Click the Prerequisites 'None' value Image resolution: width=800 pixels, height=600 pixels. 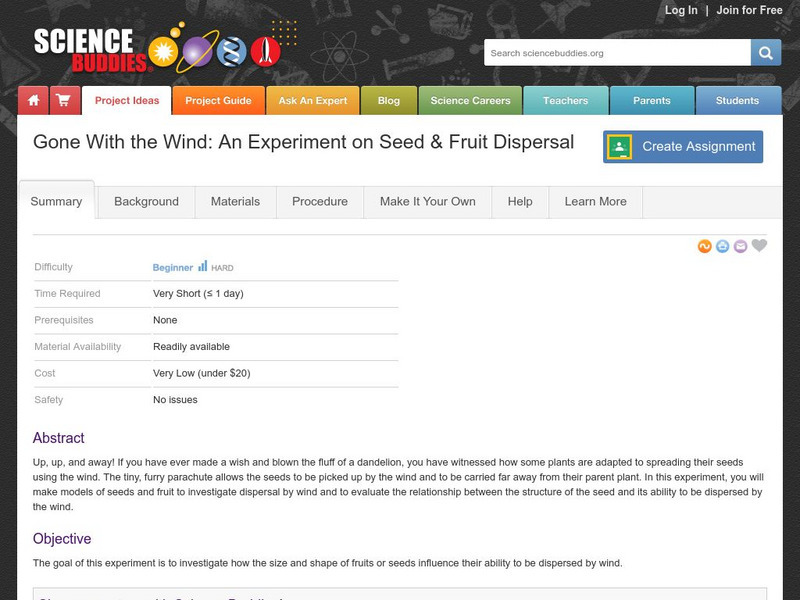(x=165, y=320)
